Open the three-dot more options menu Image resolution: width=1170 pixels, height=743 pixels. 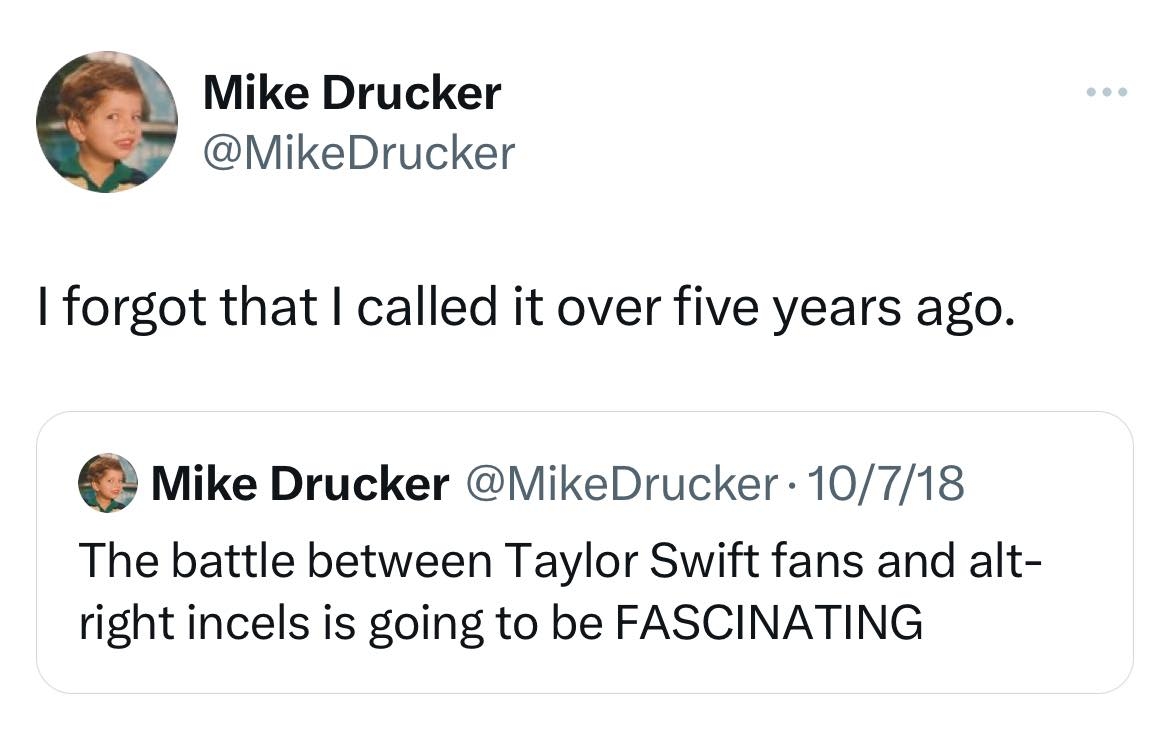point(1107,93)
